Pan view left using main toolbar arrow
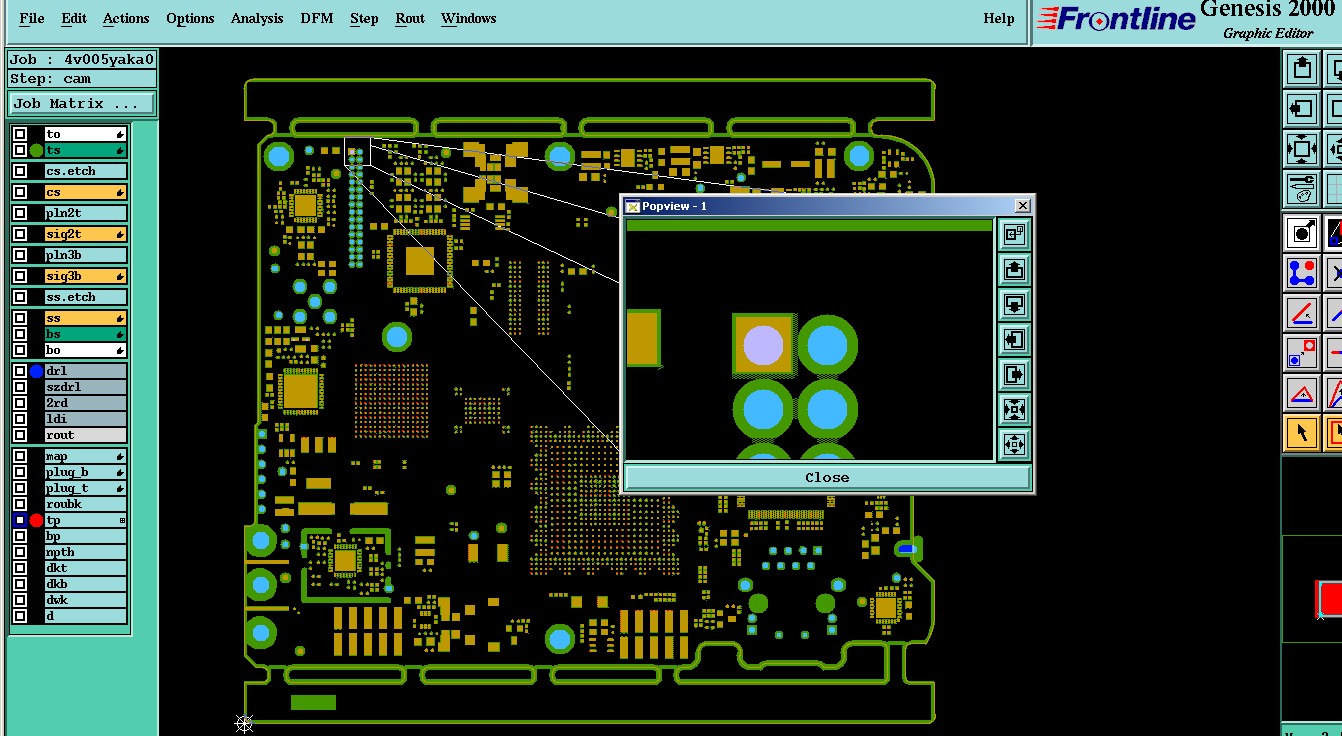1342x736 pixels. tap(1301, 108)
